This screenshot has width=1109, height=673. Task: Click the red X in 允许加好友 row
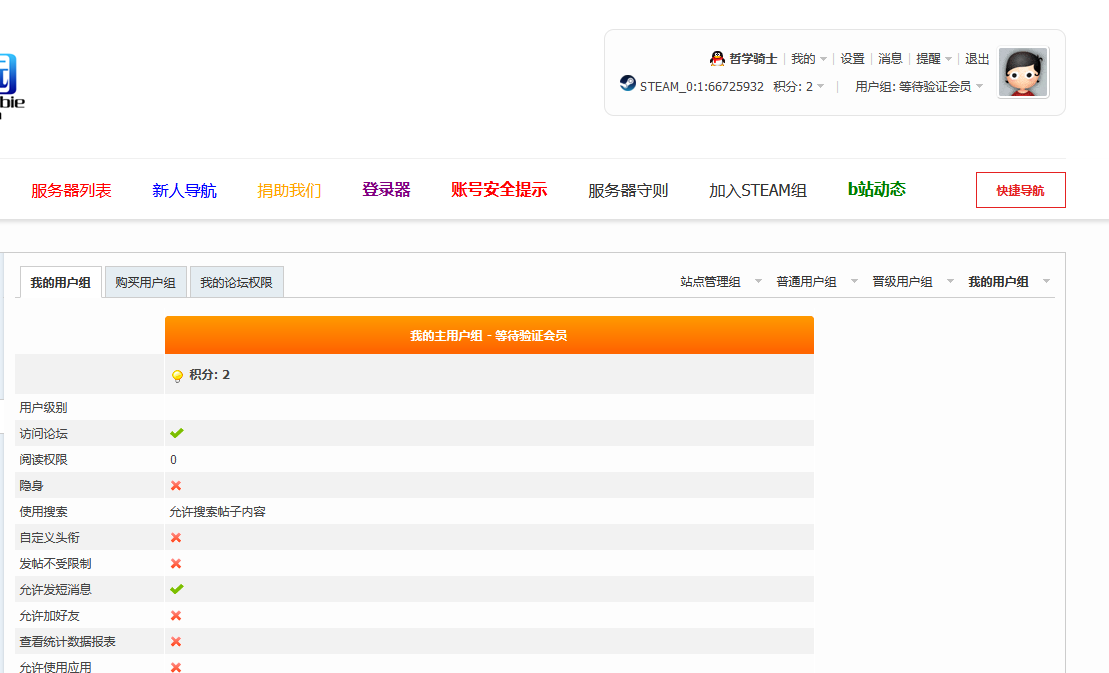(176, 616)
